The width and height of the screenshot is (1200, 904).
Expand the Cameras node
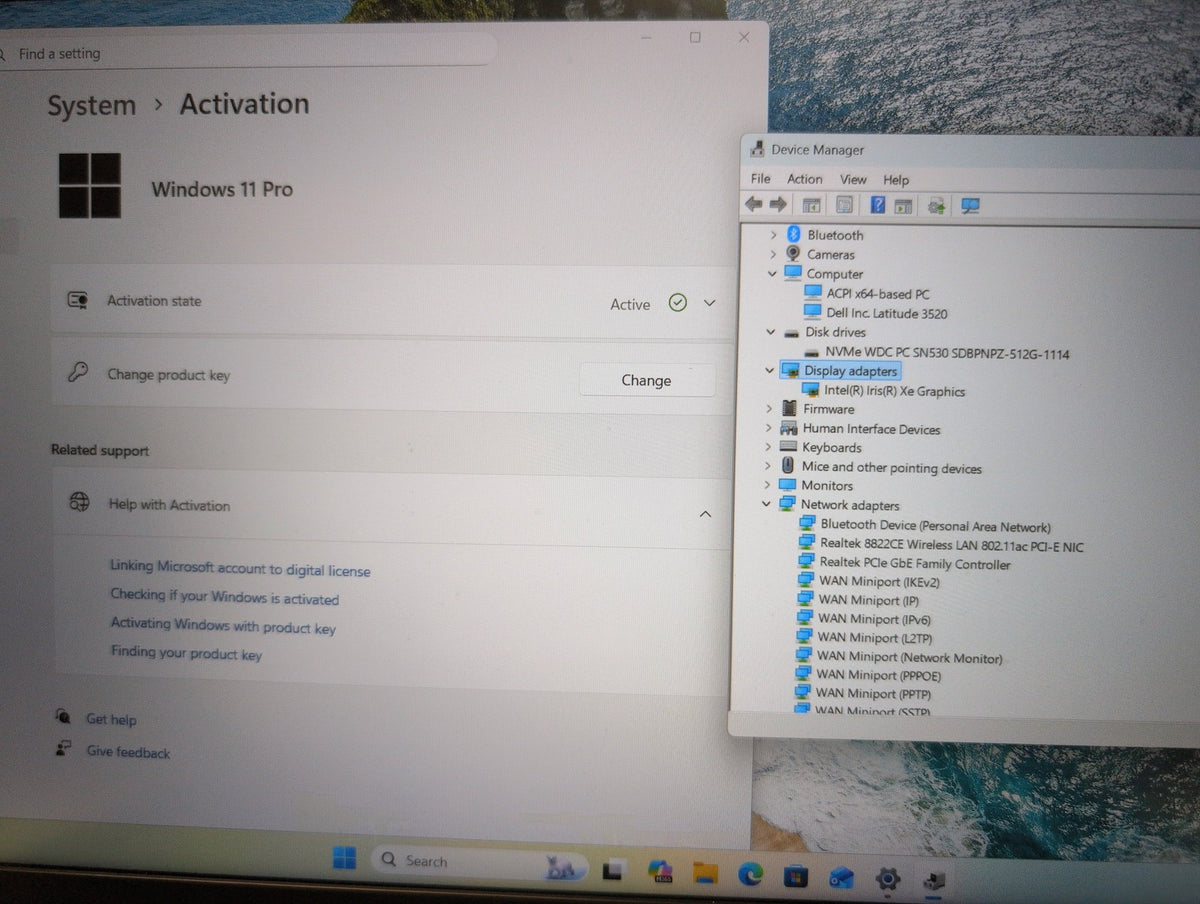point(772,255)
